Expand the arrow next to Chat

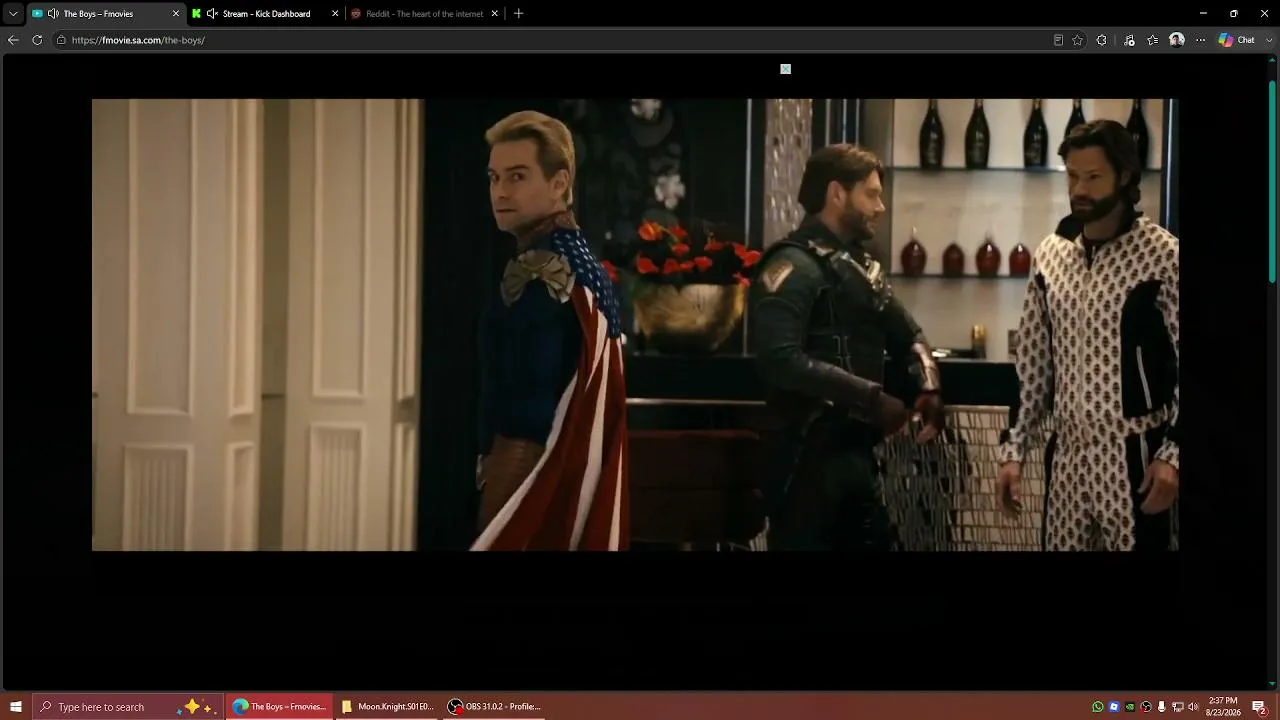[x=1267, y=40]
